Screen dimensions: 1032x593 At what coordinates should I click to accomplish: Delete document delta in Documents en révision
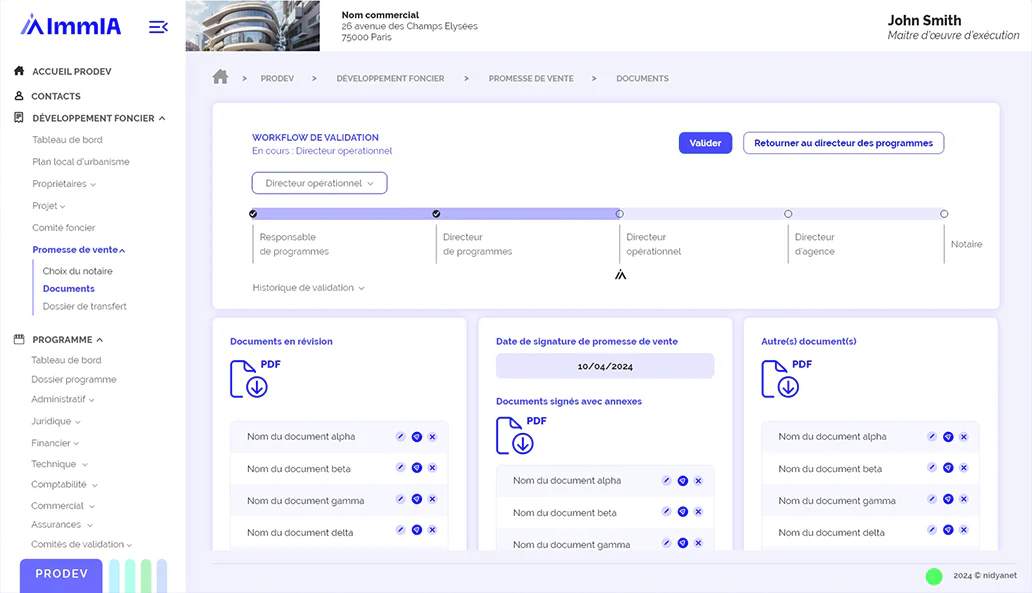coord(432,530)
